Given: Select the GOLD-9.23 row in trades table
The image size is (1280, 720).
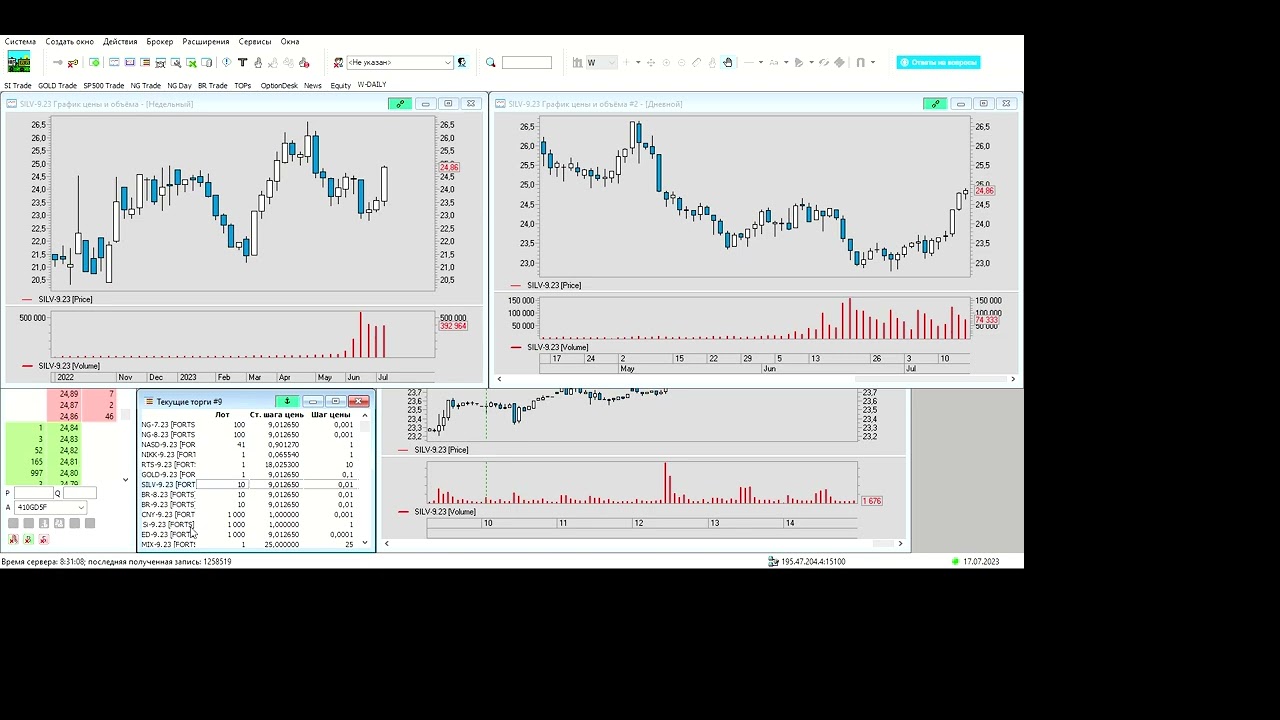Looking at the screenshot, I should tap(248, 474).
